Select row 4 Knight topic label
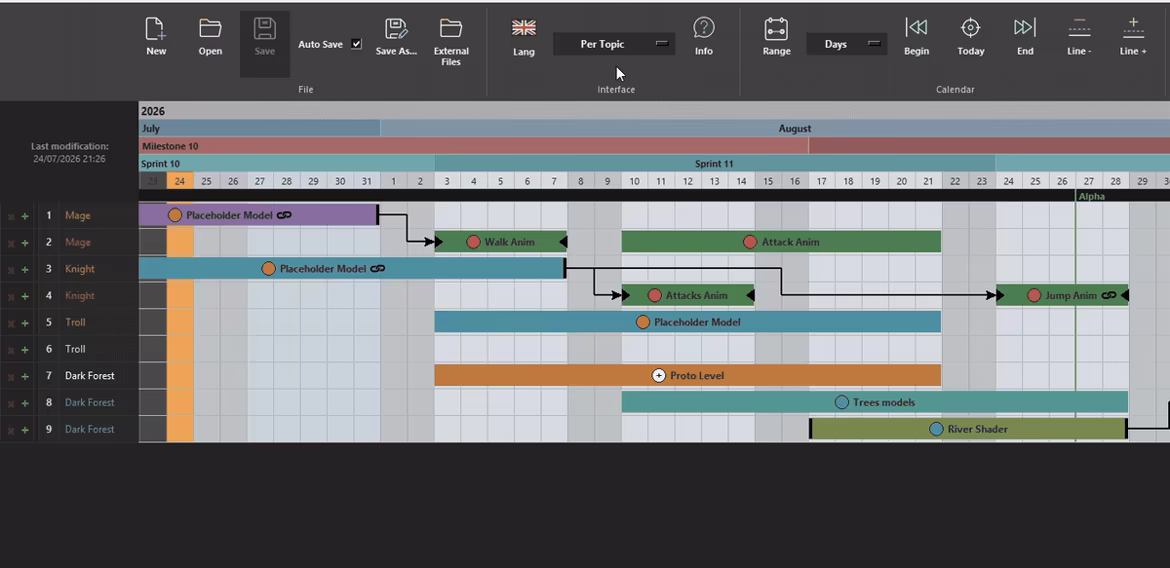Viewport: 1170px width, 568px height. click(80, 296)
